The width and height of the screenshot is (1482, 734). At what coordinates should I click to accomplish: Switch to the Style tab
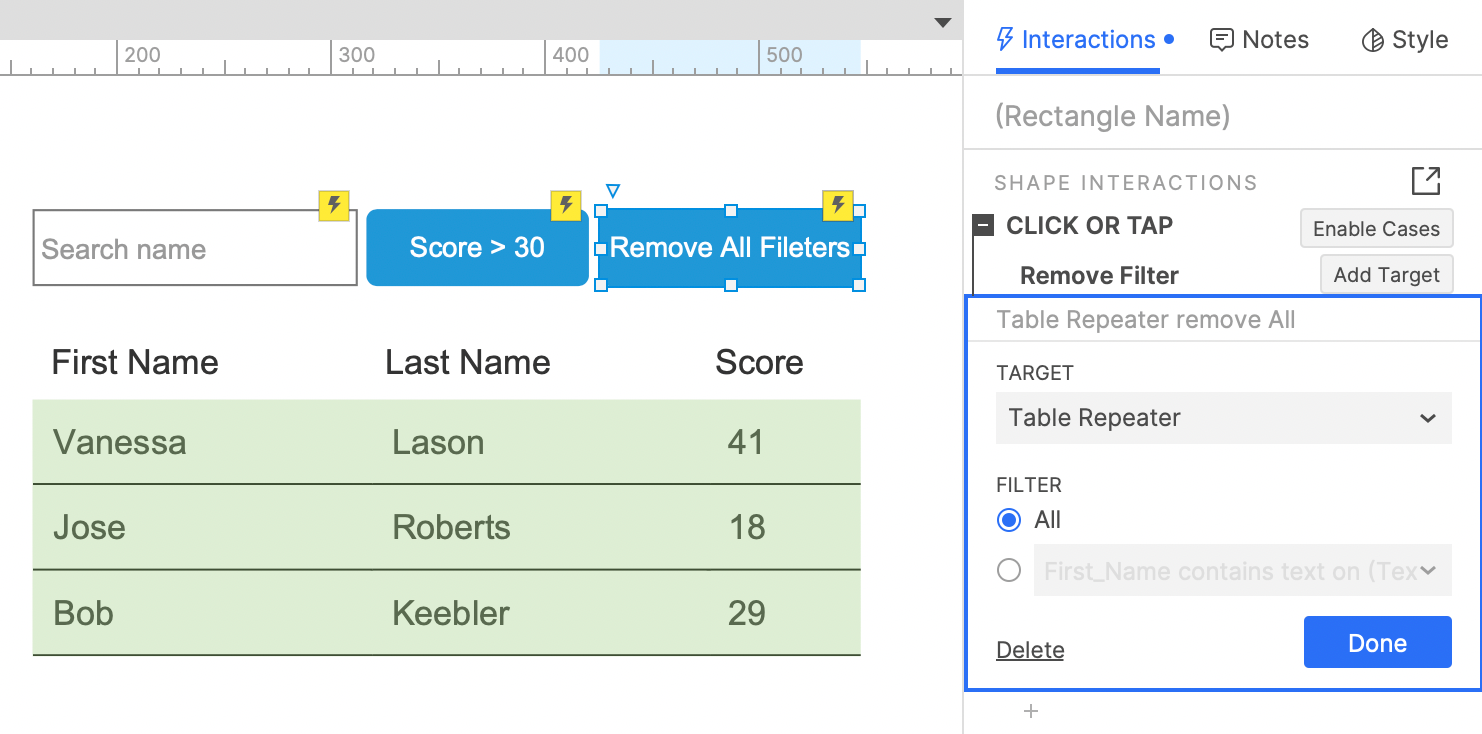[1405, 40]
